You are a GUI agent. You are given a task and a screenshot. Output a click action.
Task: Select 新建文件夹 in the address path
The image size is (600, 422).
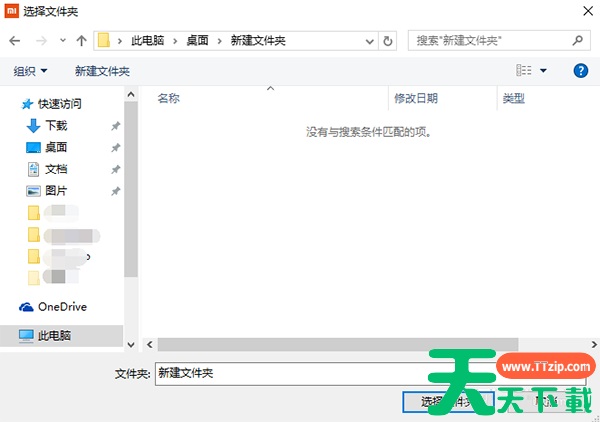[x=258, y=40]
